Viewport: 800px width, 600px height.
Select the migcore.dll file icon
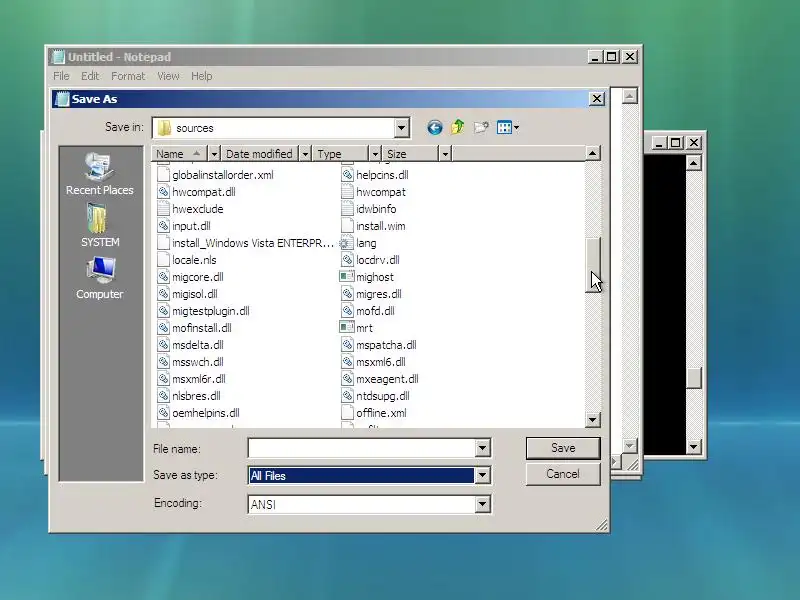click(163, 277)
